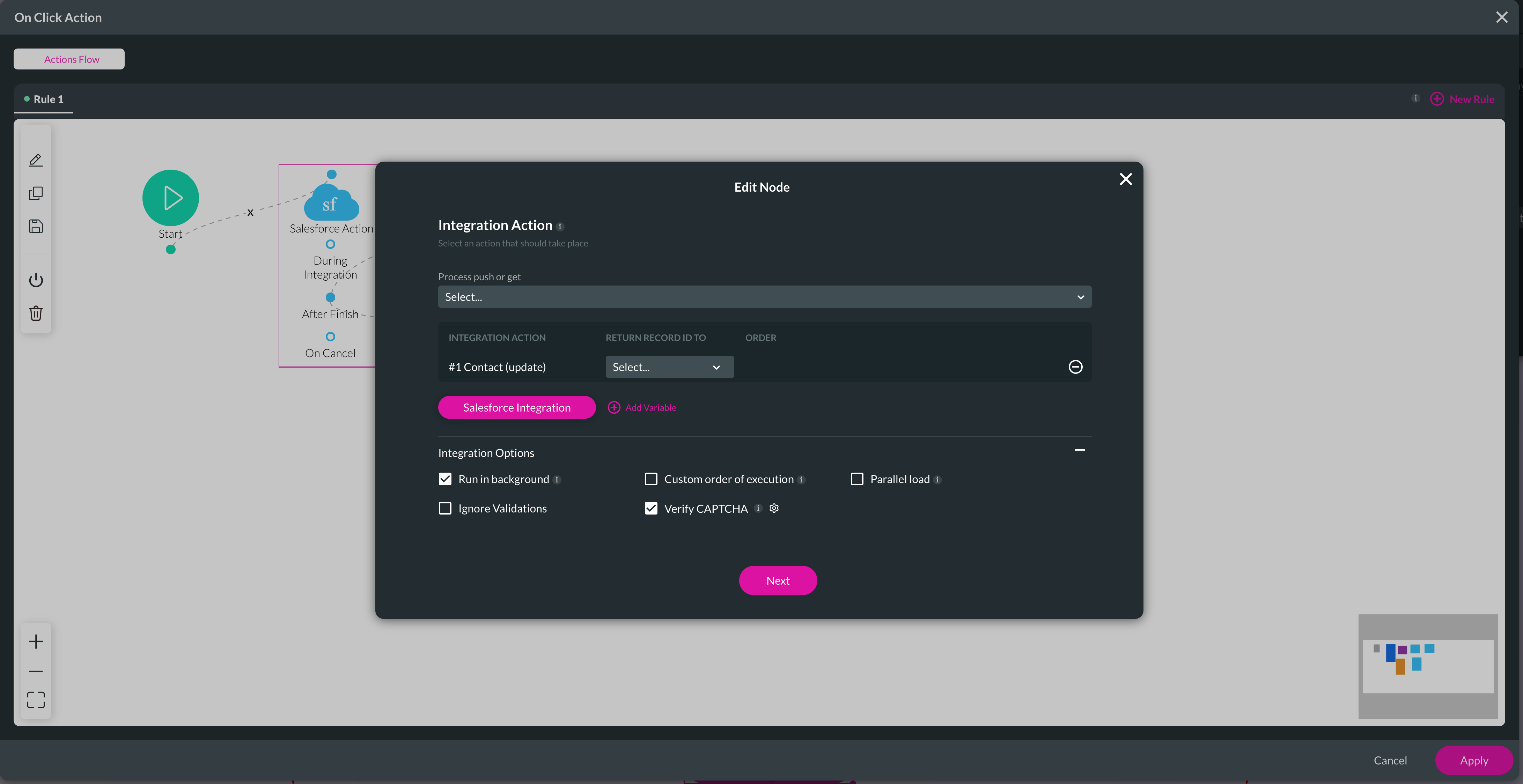
Task: Click the trash delete icon in left toolbar
Action: click(x=36, y=313)
